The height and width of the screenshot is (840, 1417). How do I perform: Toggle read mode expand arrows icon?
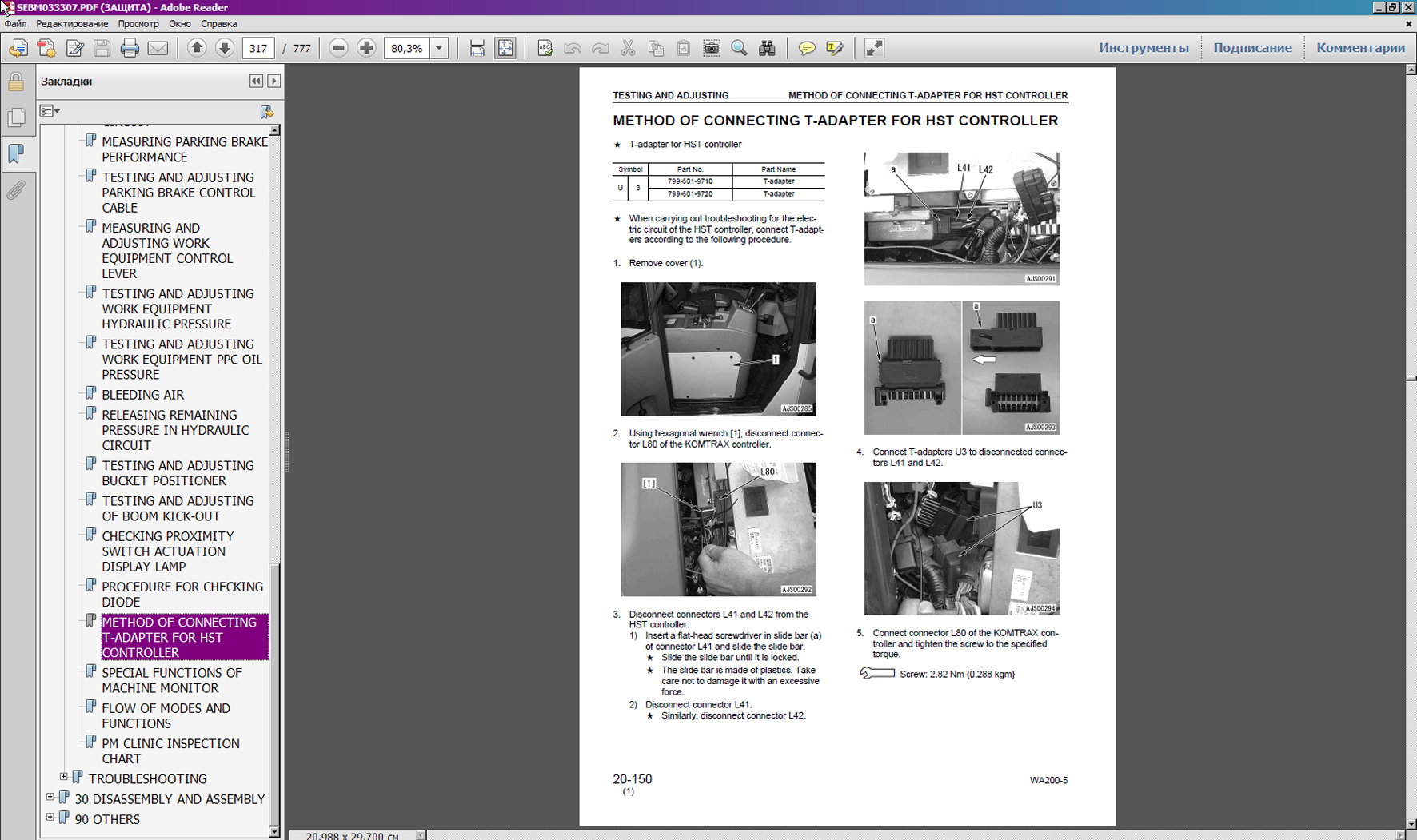[874, 49]
